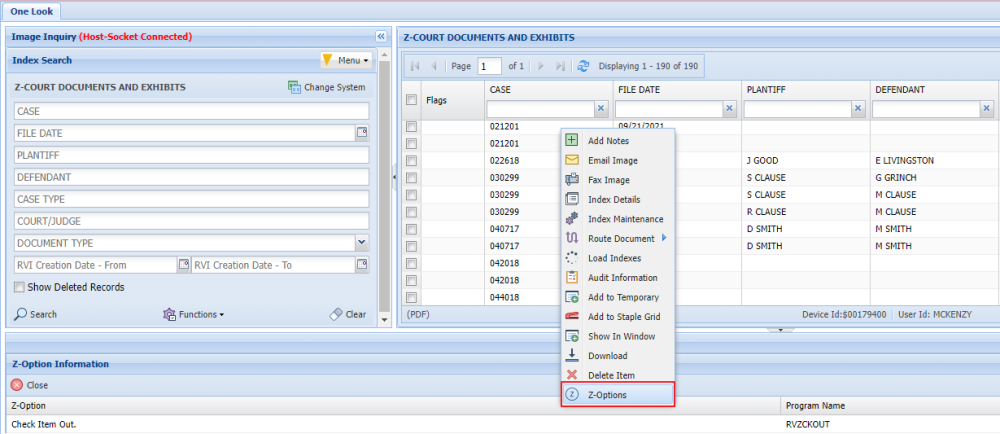
Task: Click the Search magnifier icon
Action: (x=20, y=314)
